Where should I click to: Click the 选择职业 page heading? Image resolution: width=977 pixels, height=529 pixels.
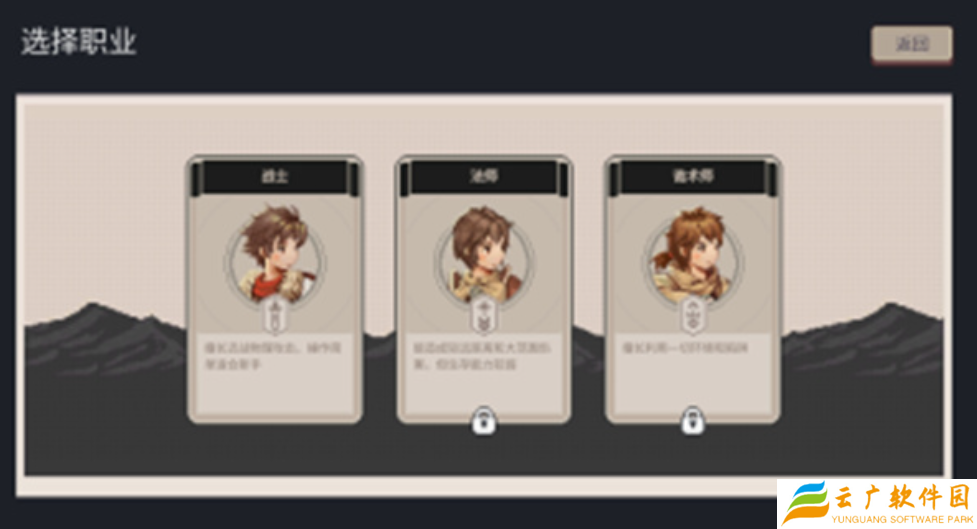pos(79,42)
